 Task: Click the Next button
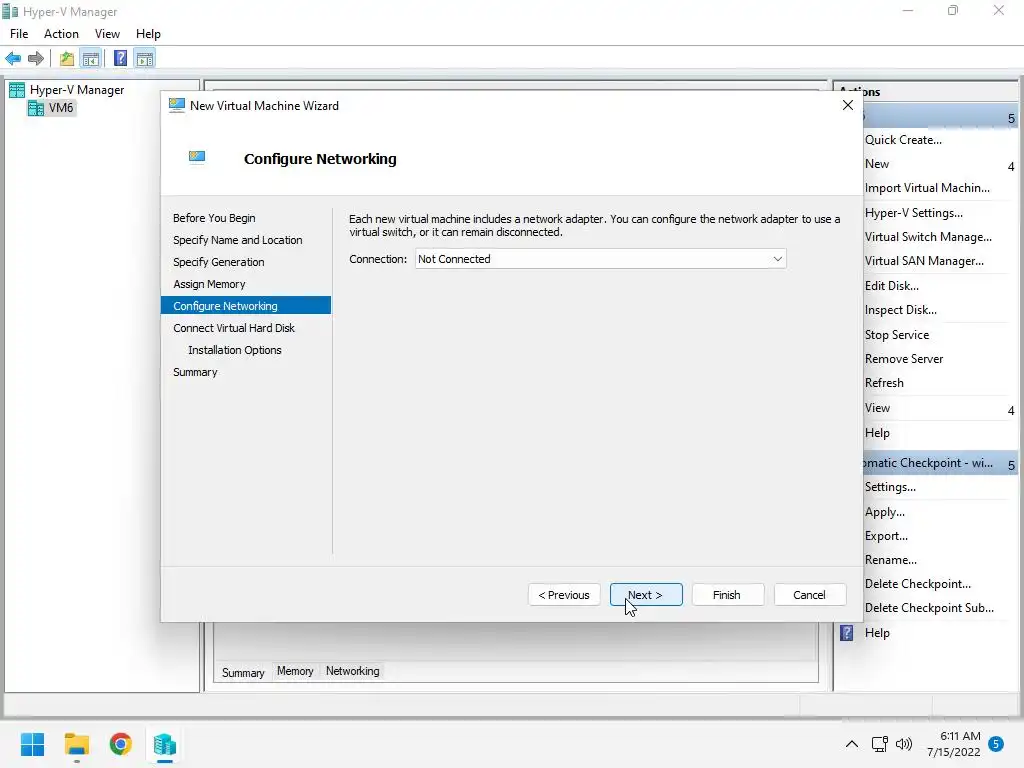pyautogui.click(x=646, y=595)
